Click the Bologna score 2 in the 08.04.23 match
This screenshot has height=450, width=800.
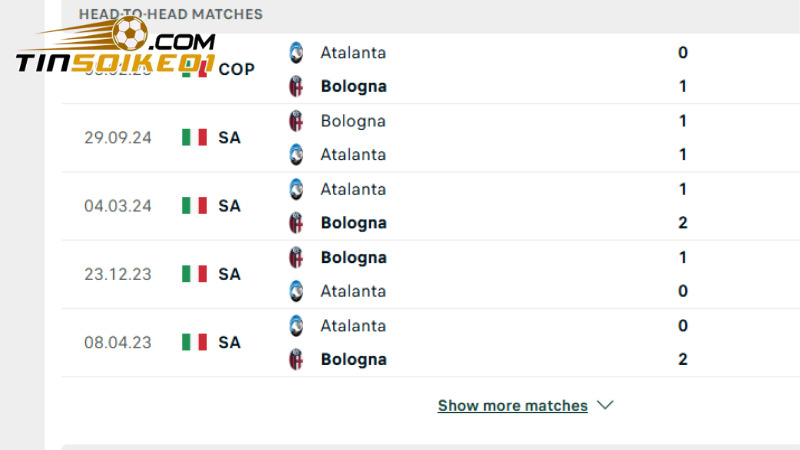[x=683, y=359]
